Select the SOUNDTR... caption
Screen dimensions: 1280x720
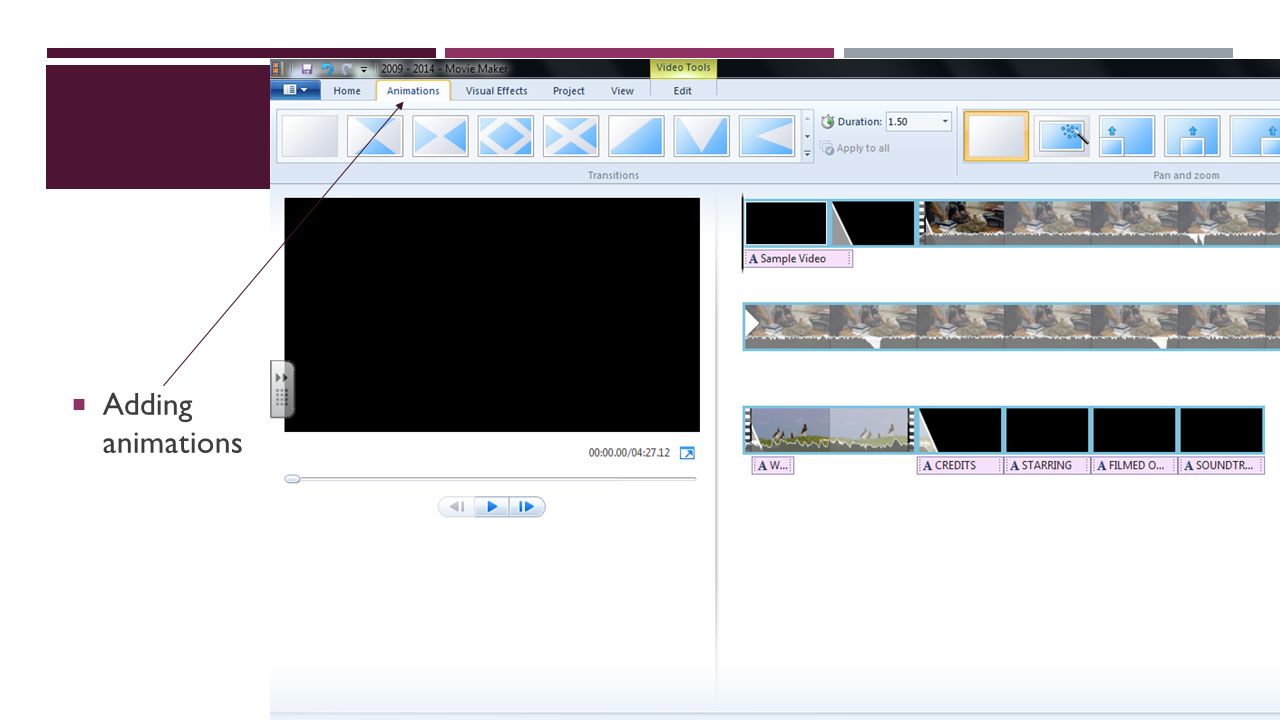1221,465
